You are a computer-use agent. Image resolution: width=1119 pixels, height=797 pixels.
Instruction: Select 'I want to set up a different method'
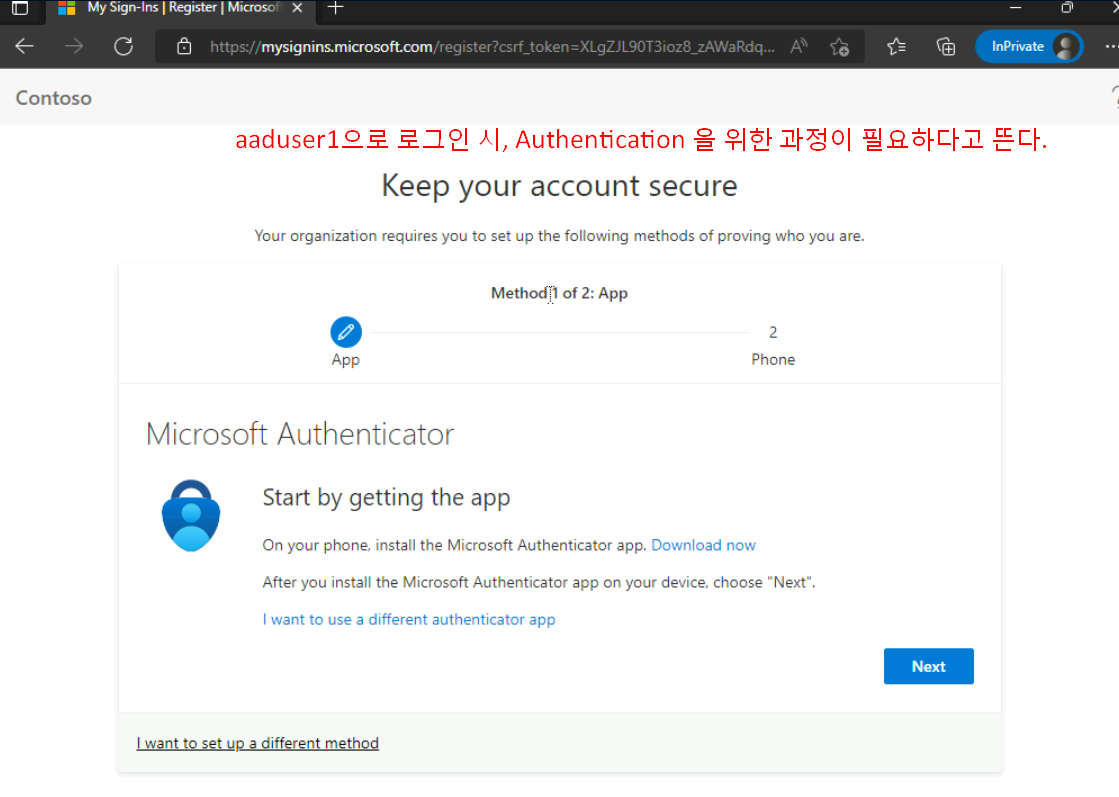pos(258,743)
